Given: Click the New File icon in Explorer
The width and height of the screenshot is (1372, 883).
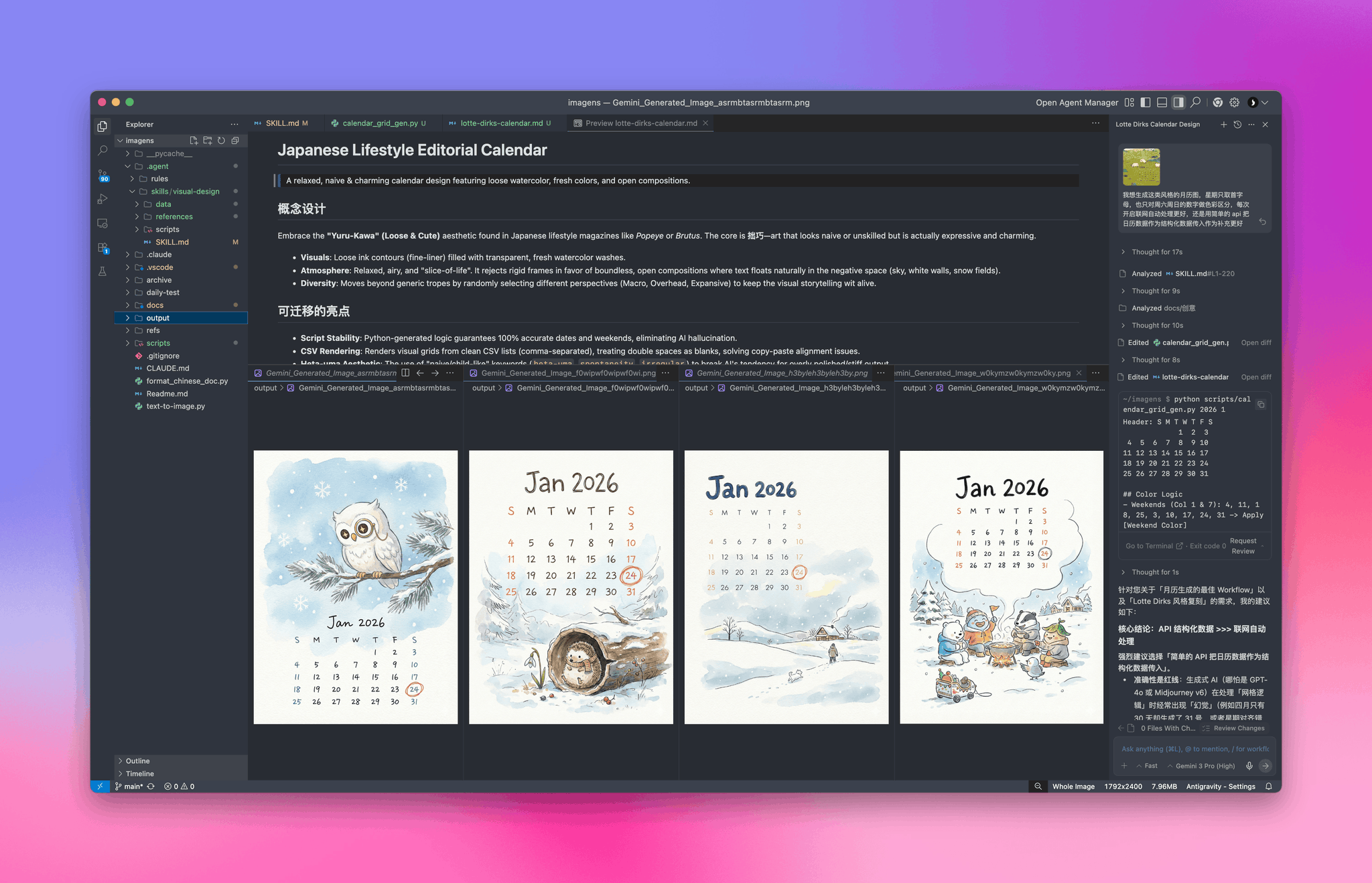Looking at the screenshot, I should click(x=194, y=141).
